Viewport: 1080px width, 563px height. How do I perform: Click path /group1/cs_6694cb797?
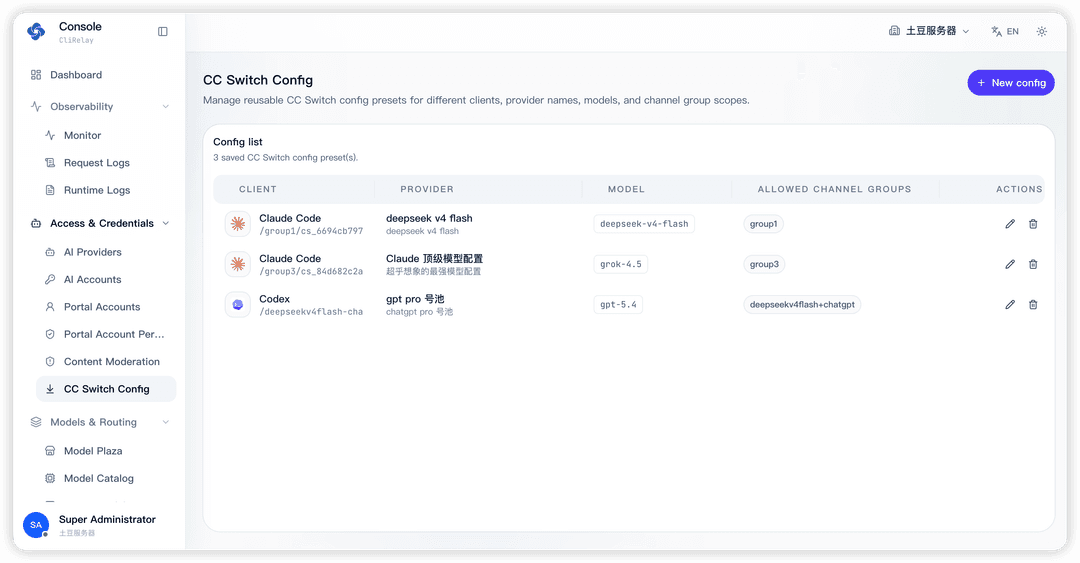click(x=311, y=231)
